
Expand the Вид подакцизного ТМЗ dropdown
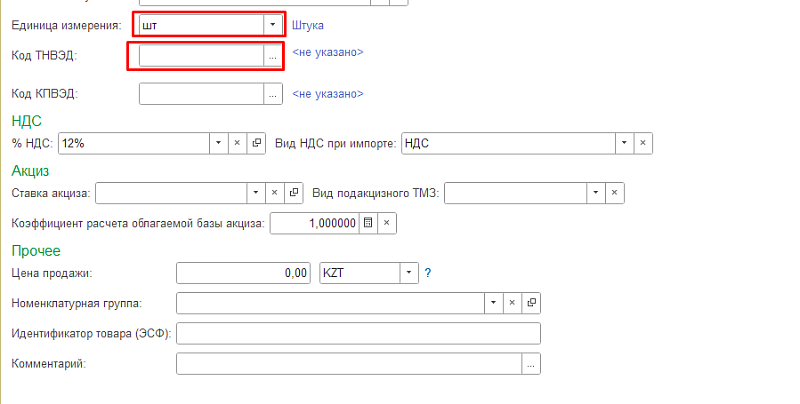click(596, 192)
